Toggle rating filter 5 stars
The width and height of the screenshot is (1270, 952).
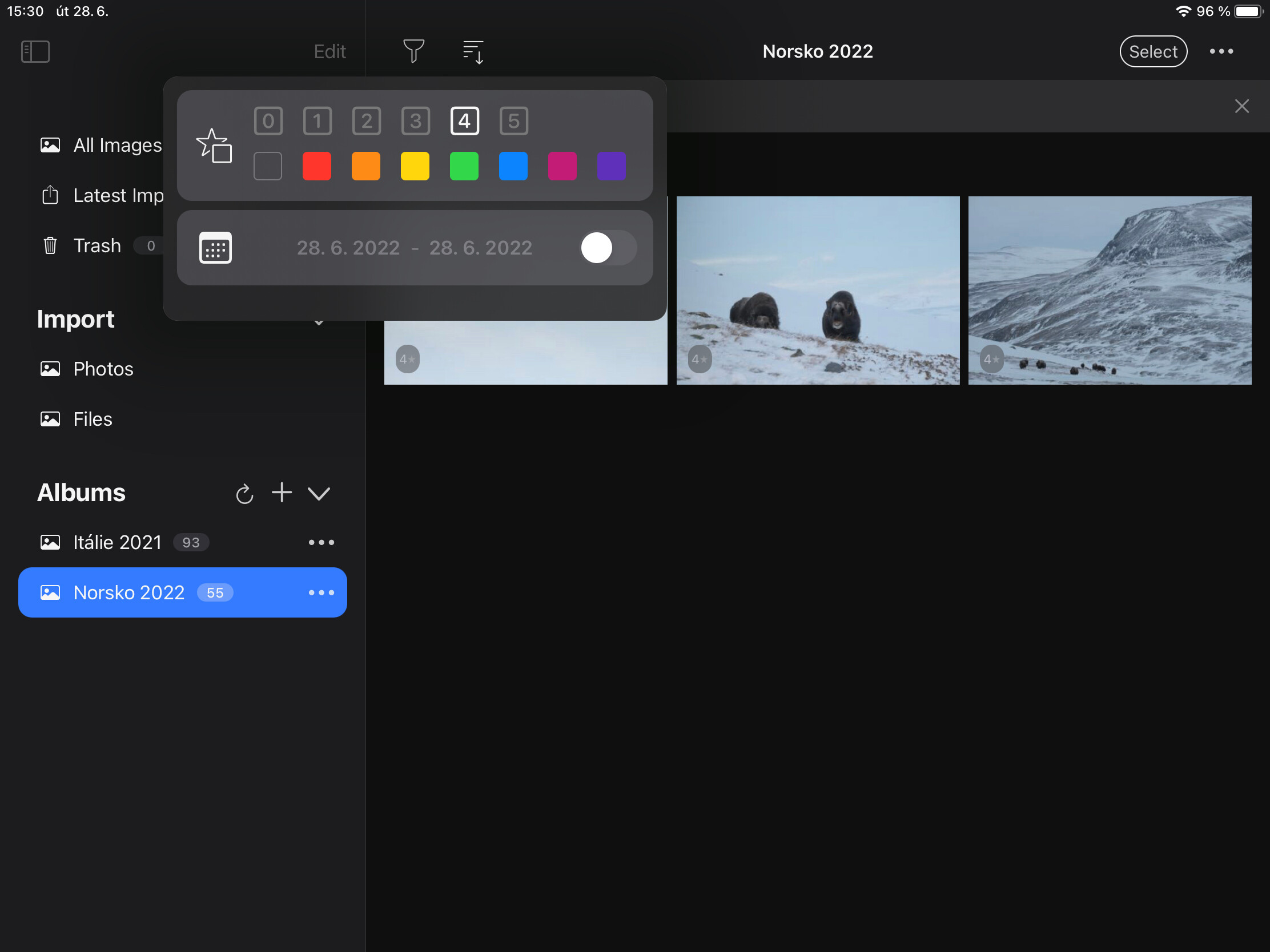tap(514, 121)
